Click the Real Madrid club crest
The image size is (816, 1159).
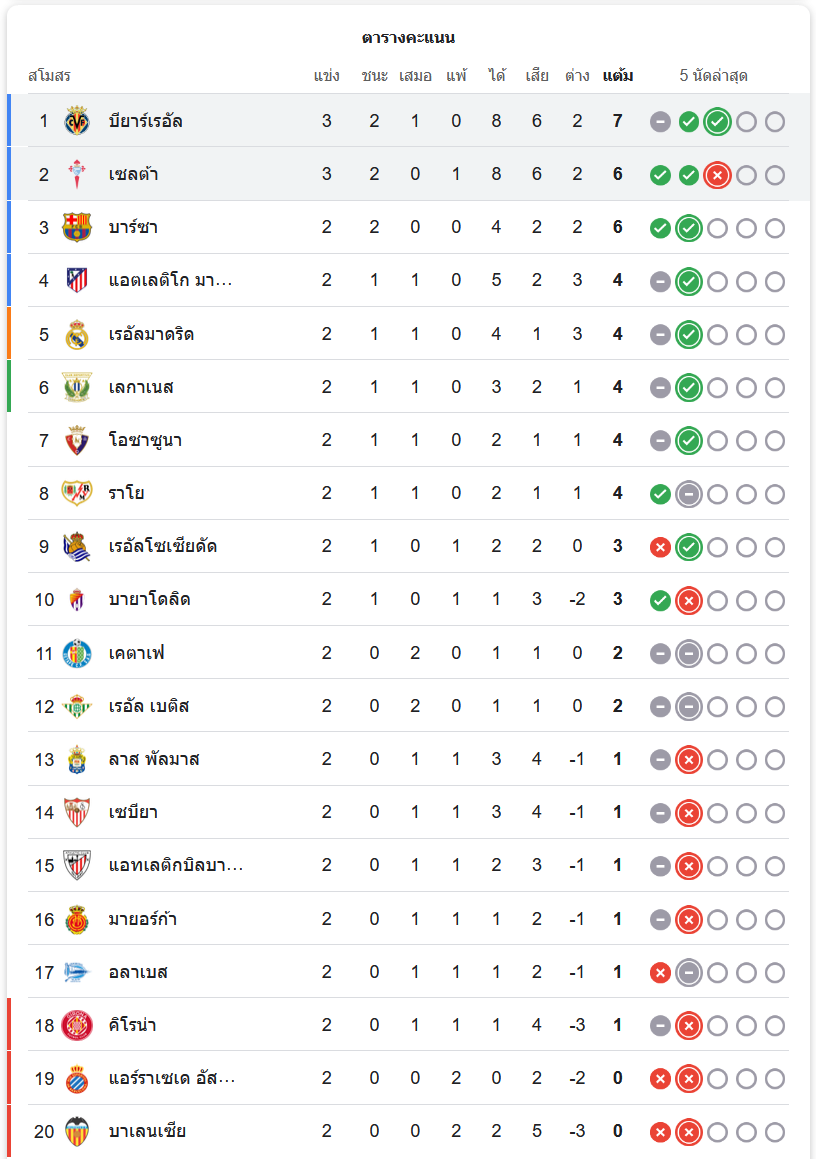pos(77,334)
